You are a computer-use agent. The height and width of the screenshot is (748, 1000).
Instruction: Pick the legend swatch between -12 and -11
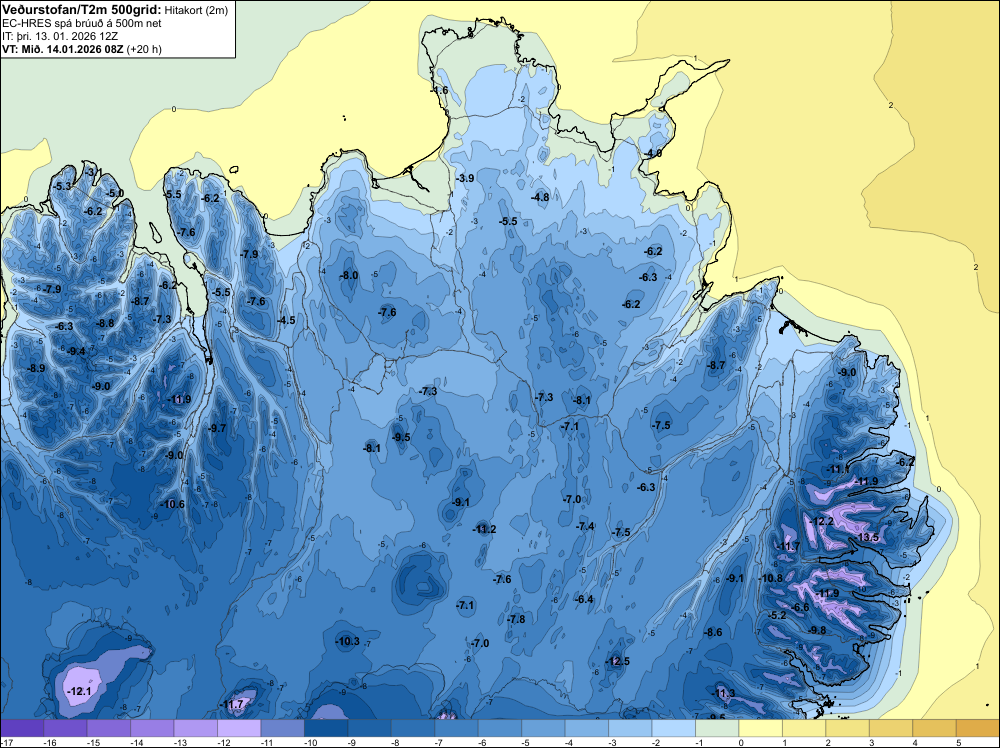(x=239, y=728)
